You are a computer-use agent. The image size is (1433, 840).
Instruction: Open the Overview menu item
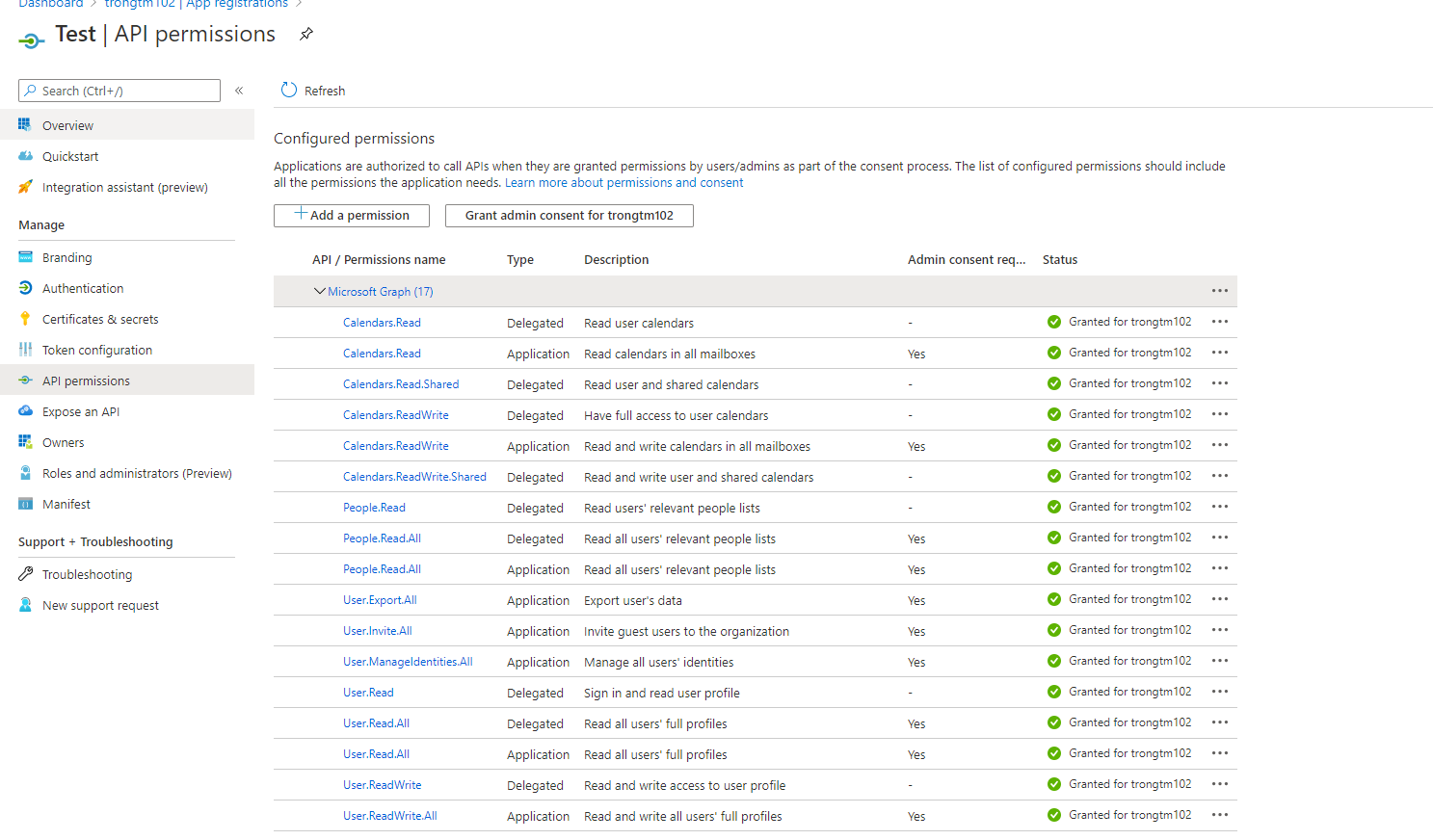127,125
